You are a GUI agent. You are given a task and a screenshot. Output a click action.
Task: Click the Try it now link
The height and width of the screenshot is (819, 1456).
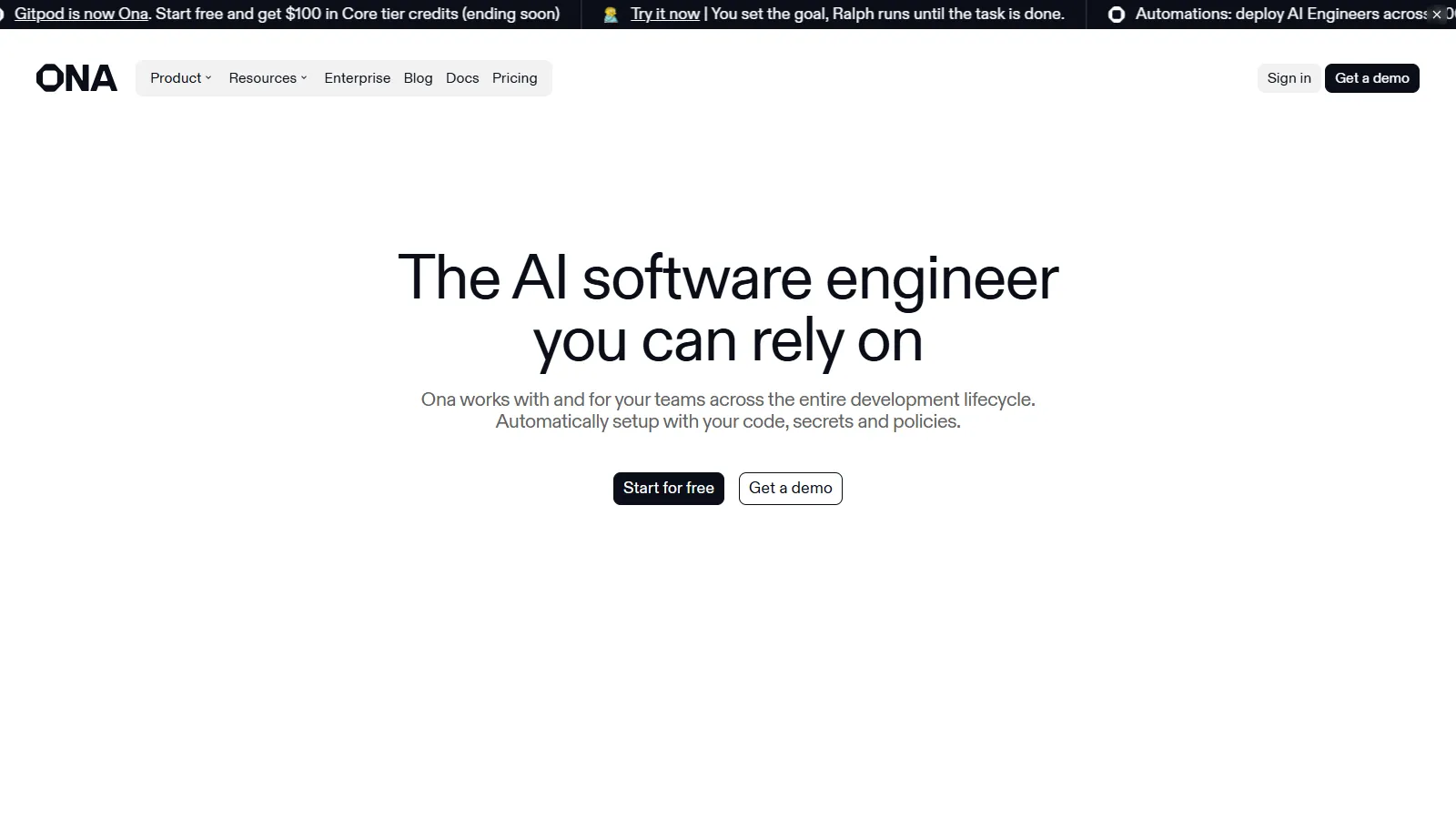click(664, 14)
